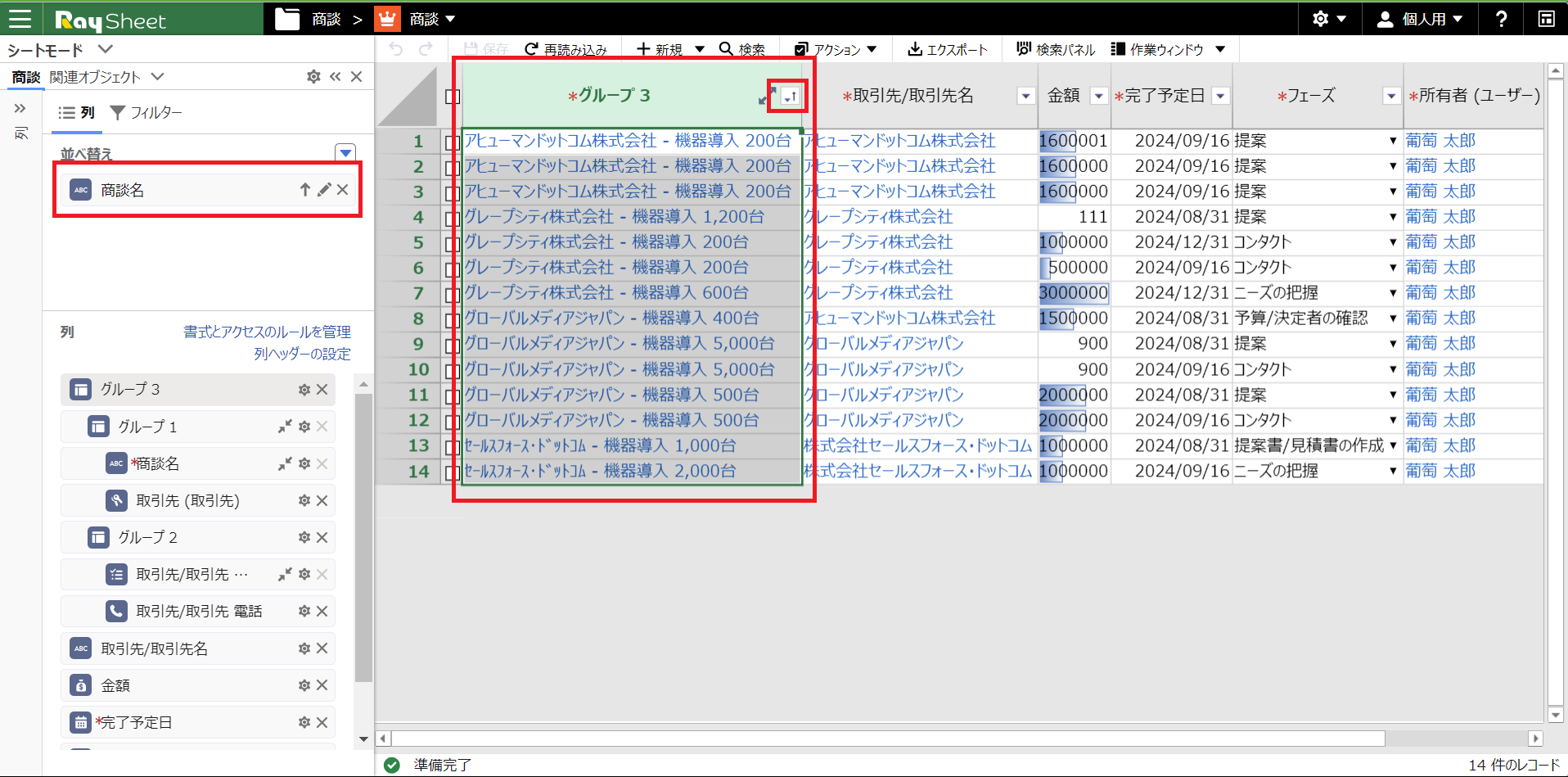Remove グループ 3 from column list
The image size is (1568, 777).
coord(322,390)
